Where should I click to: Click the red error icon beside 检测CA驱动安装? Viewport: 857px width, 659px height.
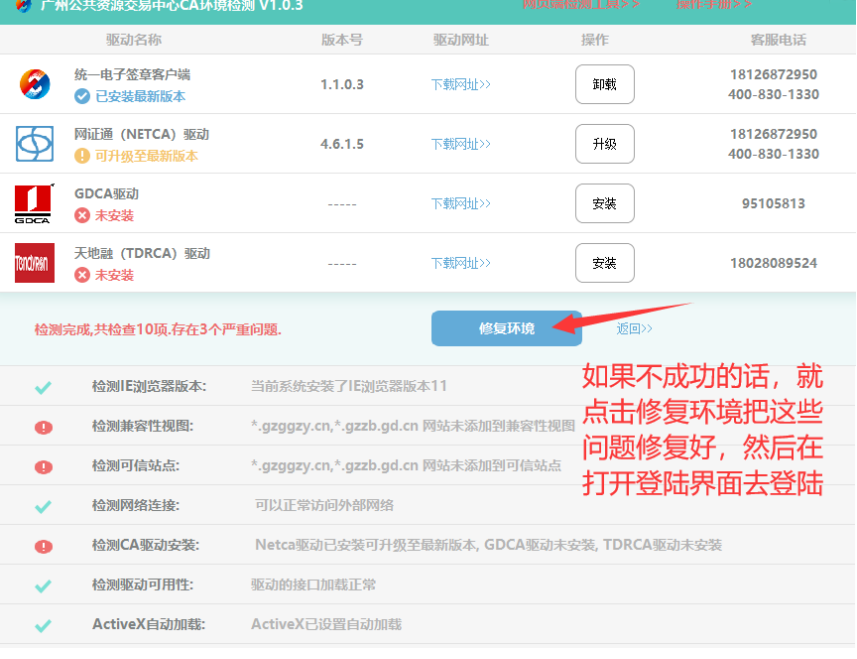tap(43, 546)
